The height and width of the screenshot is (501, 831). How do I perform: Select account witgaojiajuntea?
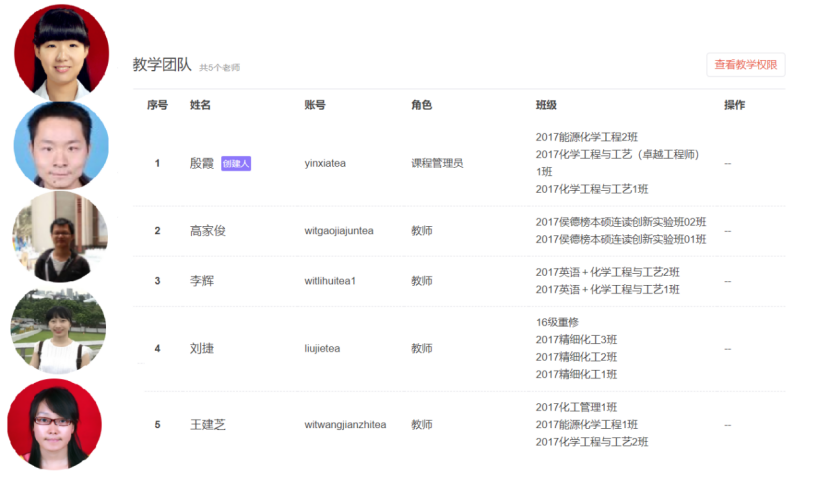(339, 231)
